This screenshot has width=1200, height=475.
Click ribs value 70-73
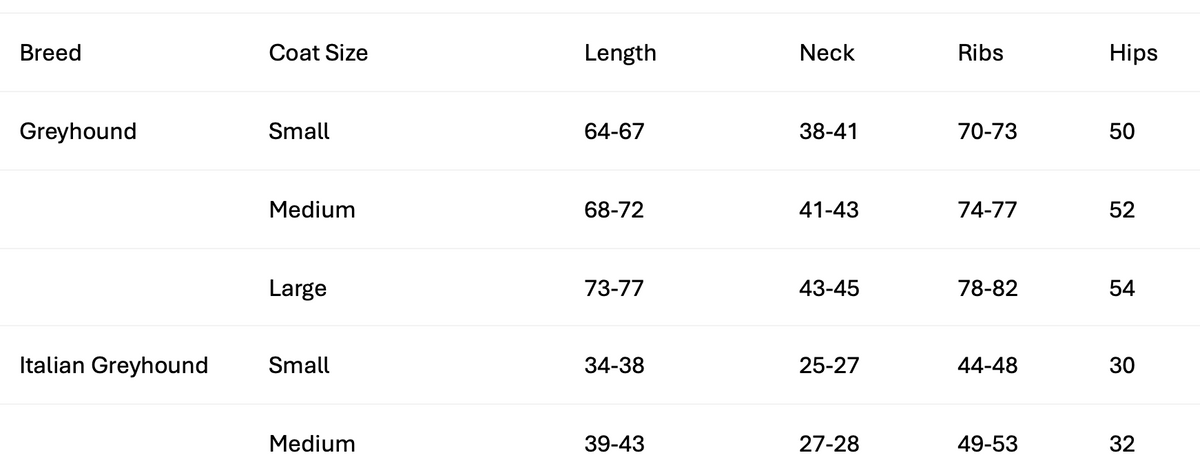pos(987,131)
